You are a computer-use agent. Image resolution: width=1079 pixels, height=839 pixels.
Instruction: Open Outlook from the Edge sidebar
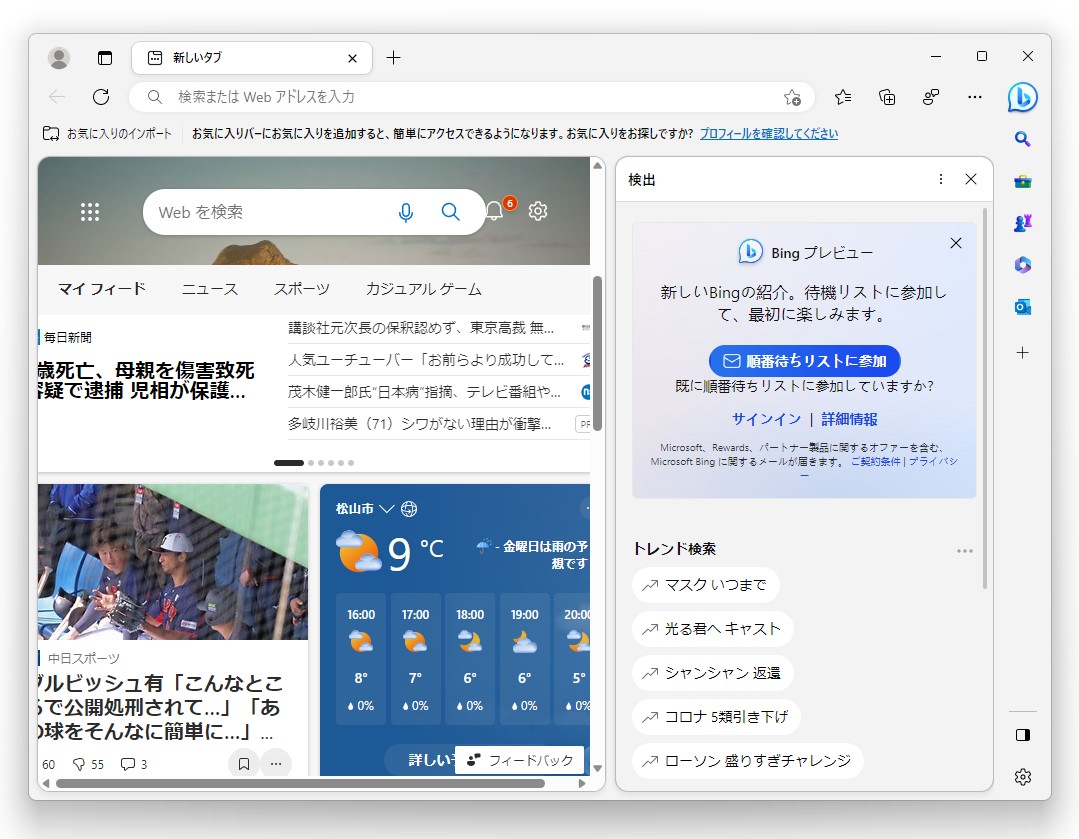point(1022,306)
